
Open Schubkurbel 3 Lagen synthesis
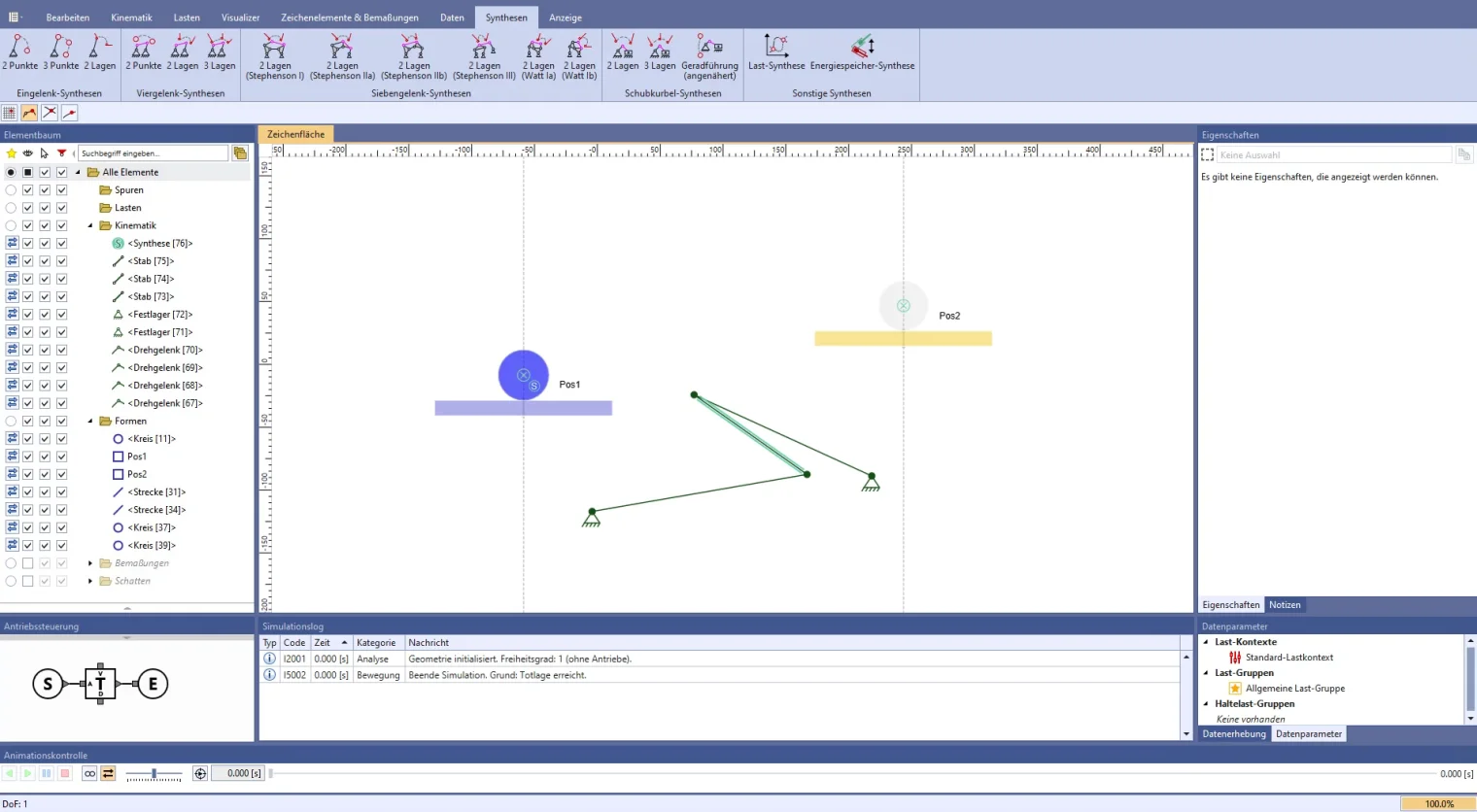(660, 52)
